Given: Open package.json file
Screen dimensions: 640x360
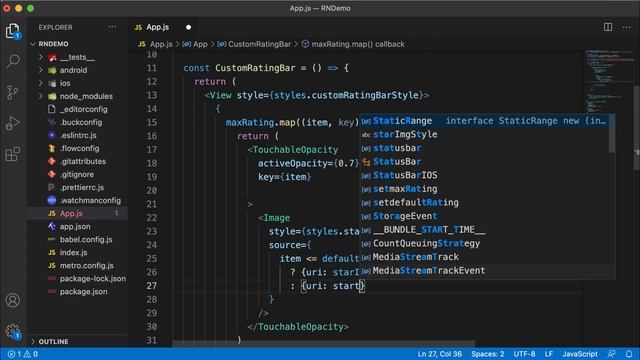Looking at the screenshot, I should pyautogui.click(x=78, y=292).
